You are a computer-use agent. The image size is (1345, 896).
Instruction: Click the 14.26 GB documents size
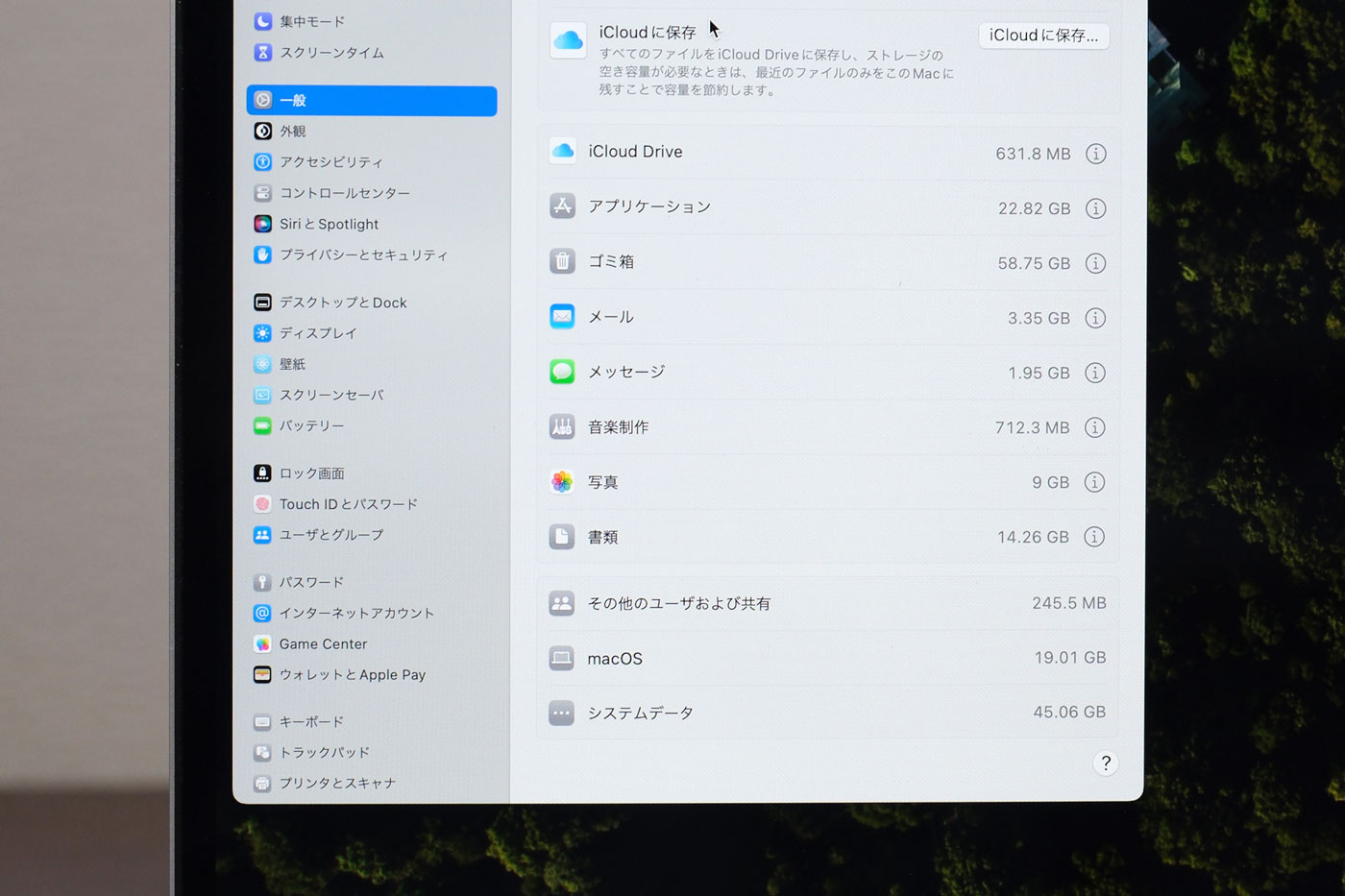pos(1033,537)
